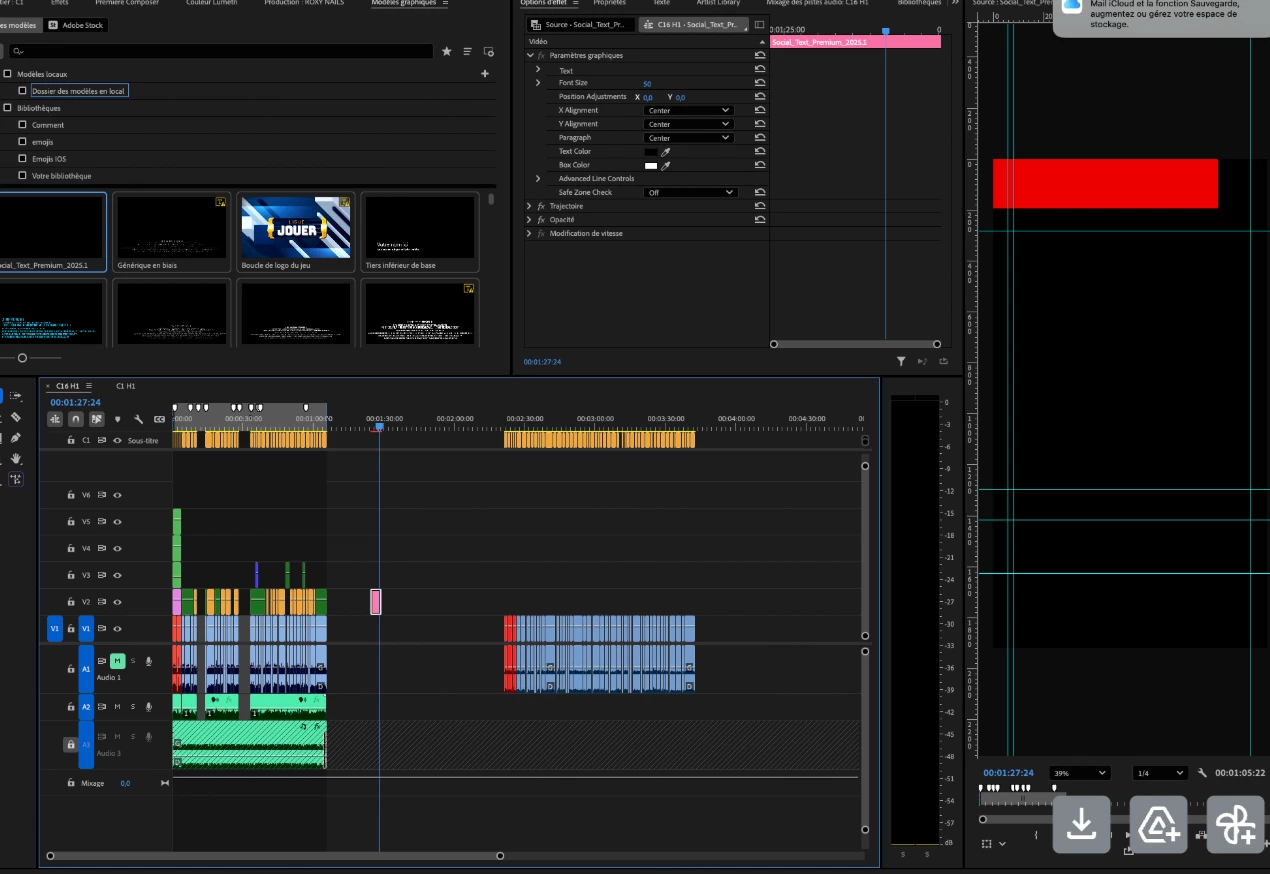
Task: Click the new folder search-bar icon
Action: [x=489, y=51]
